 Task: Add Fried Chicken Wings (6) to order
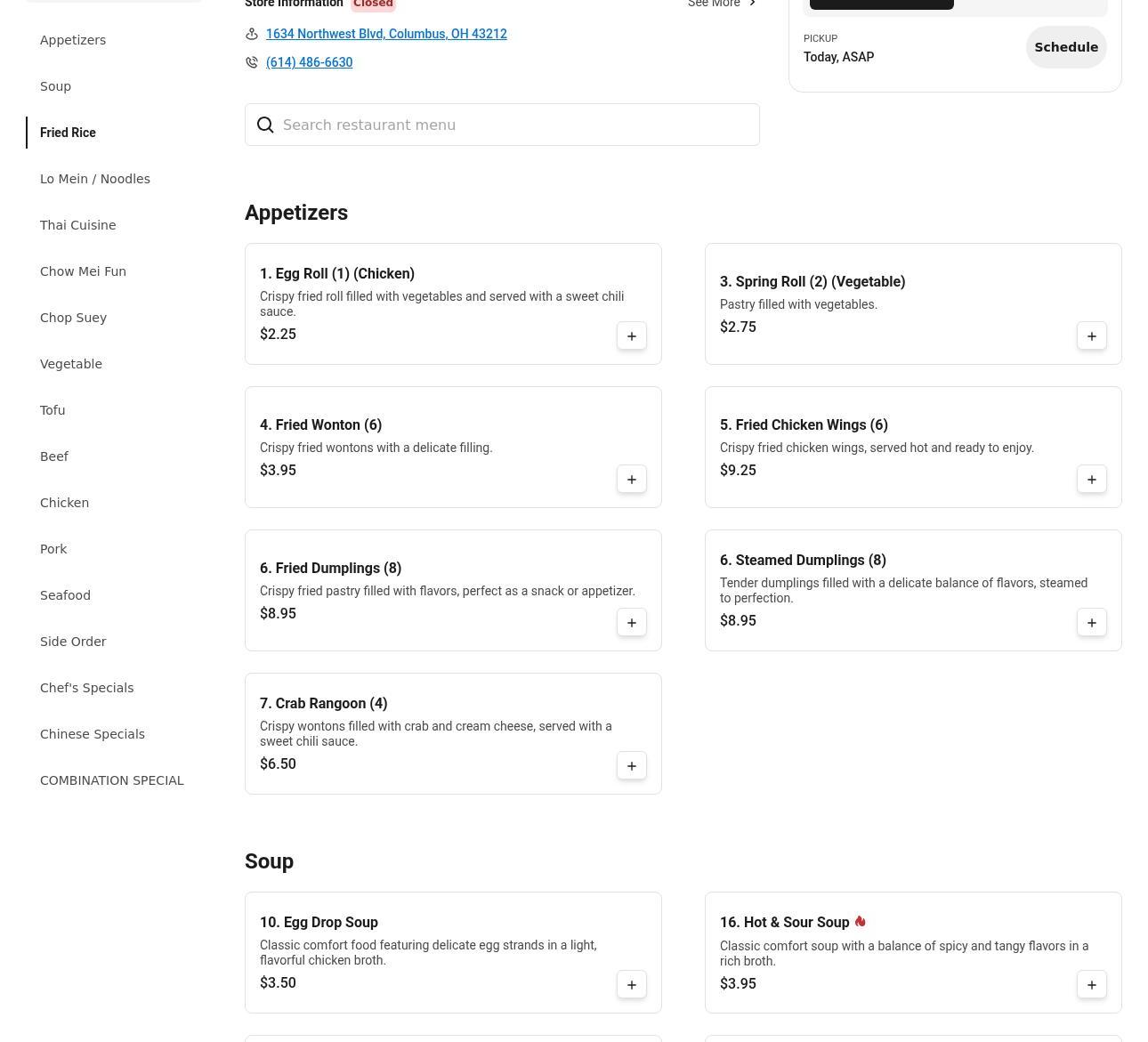coord(1092,480)
